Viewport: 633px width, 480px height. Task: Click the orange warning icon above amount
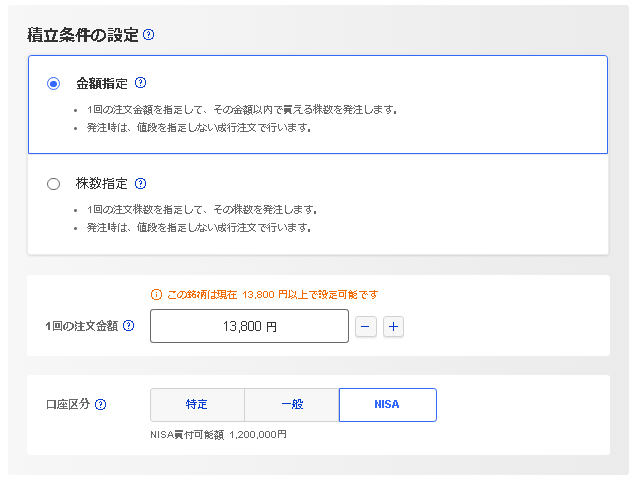tap(156, 294)
